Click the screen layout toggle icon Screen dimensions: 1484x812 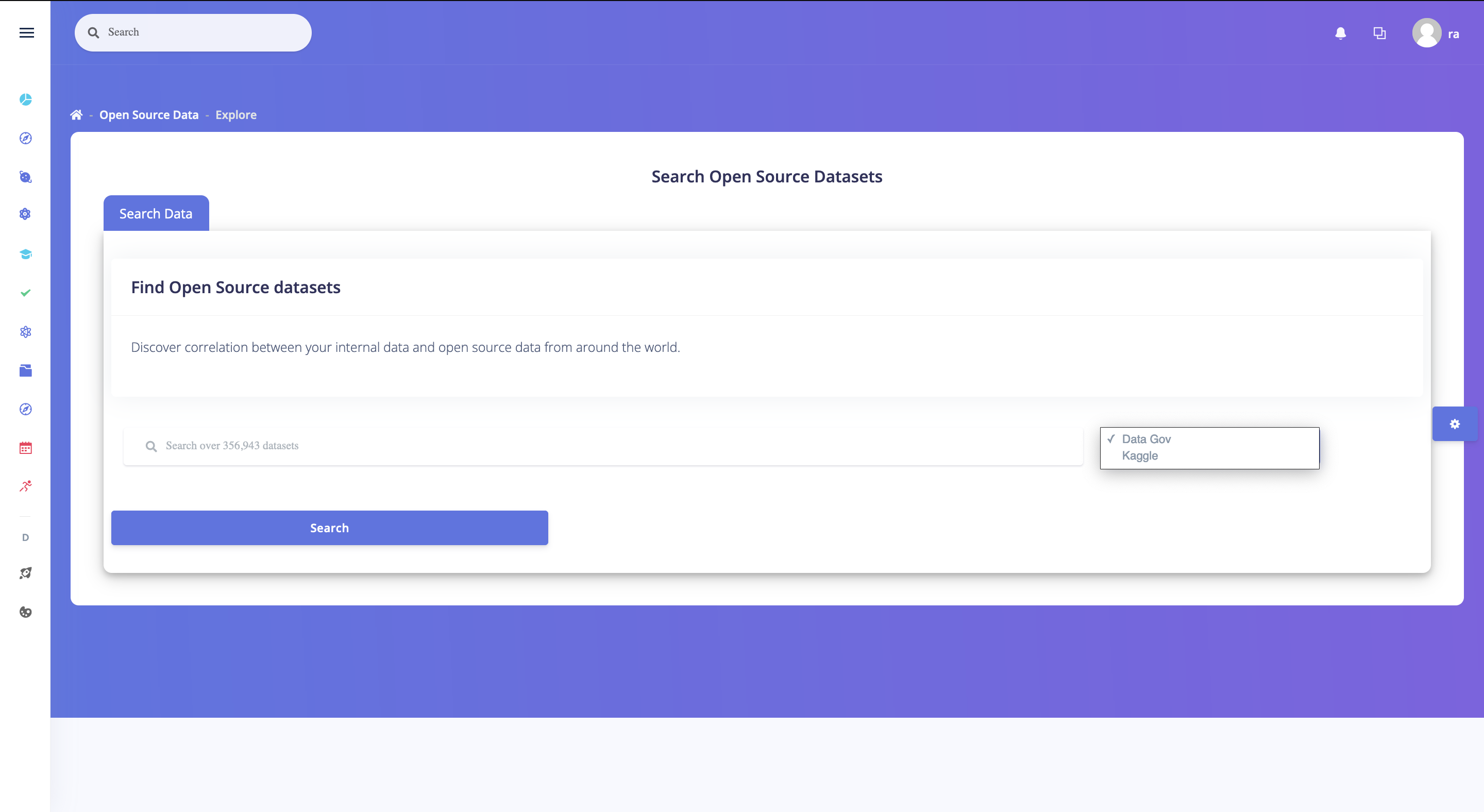(x=1379, y=33)
